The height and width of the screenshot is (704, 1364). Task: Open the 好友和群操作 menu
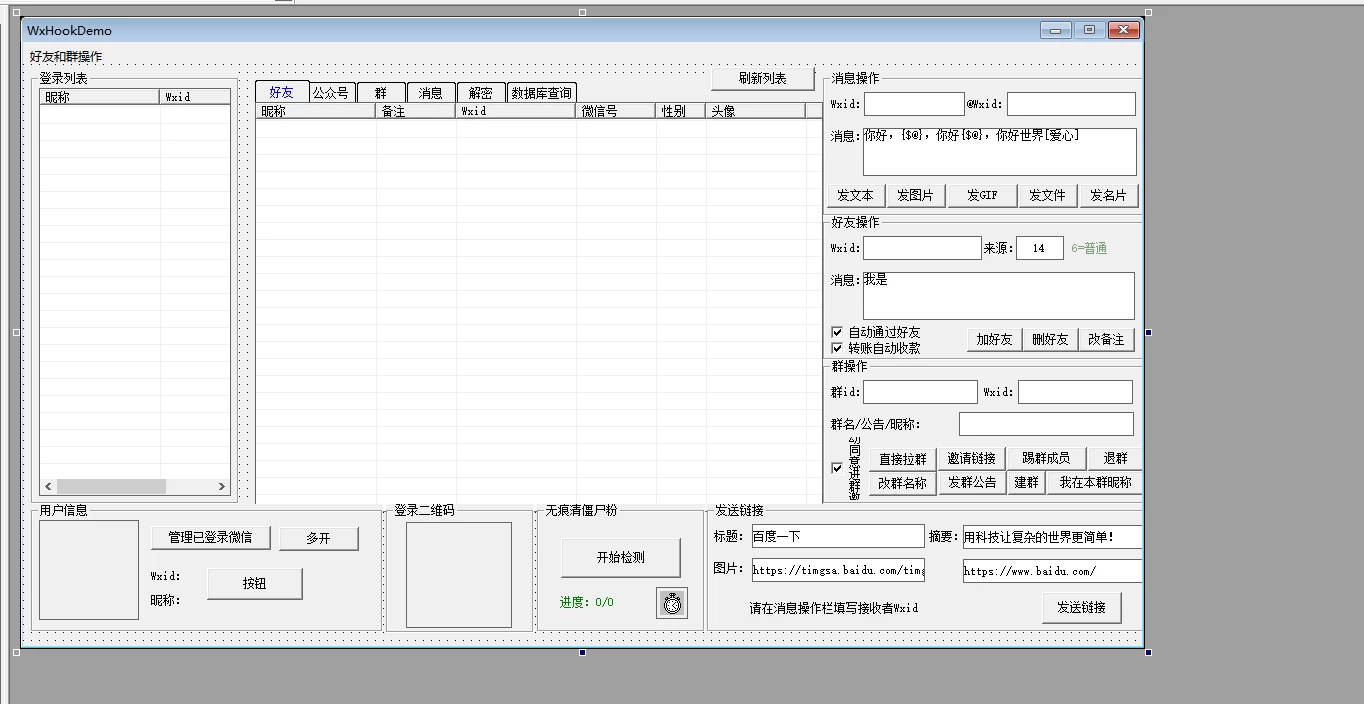[63, 56]
